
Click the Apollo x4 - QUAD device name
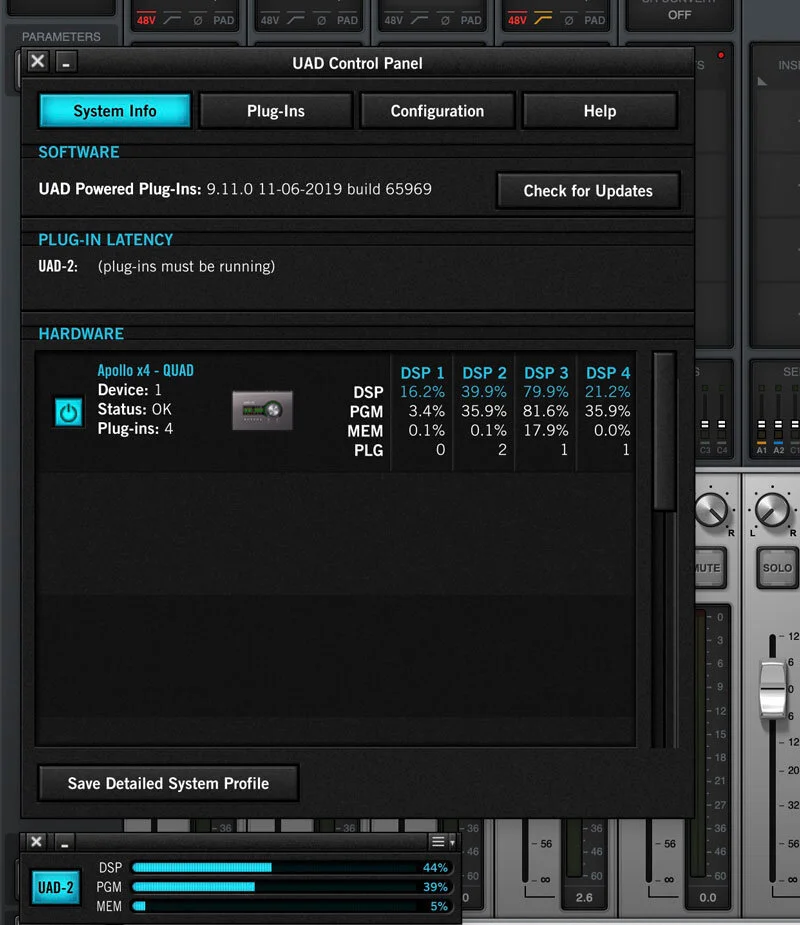(x=146, y=370)
